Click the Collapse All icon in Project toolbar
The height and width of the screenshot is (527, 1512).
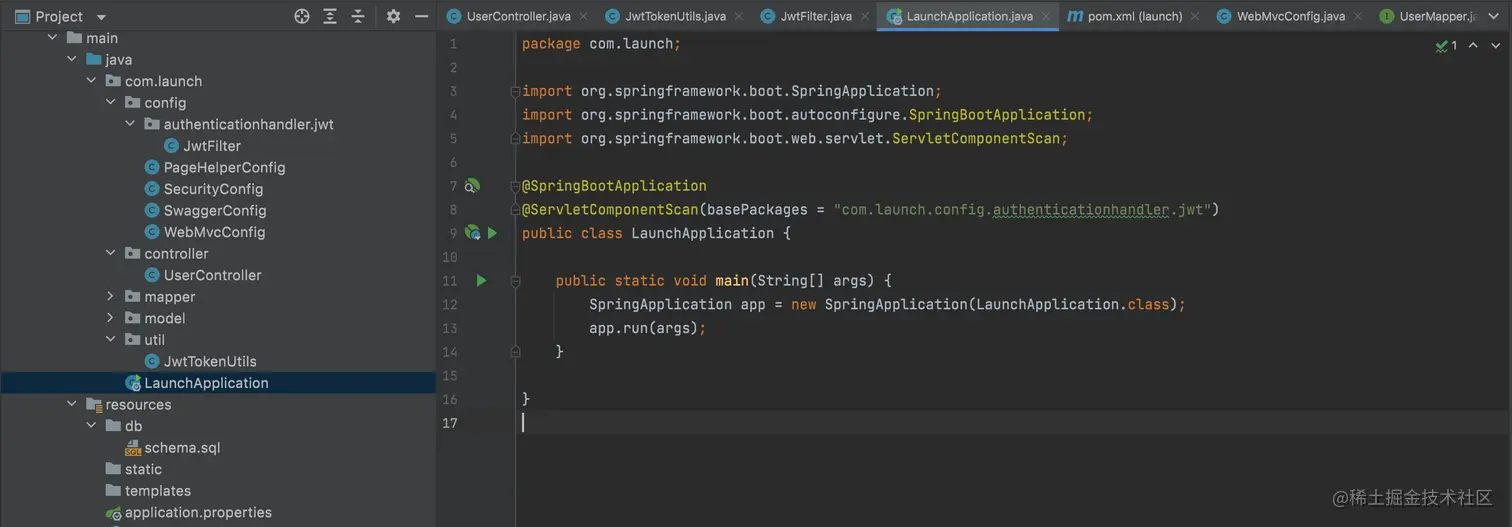pos(357,16)
